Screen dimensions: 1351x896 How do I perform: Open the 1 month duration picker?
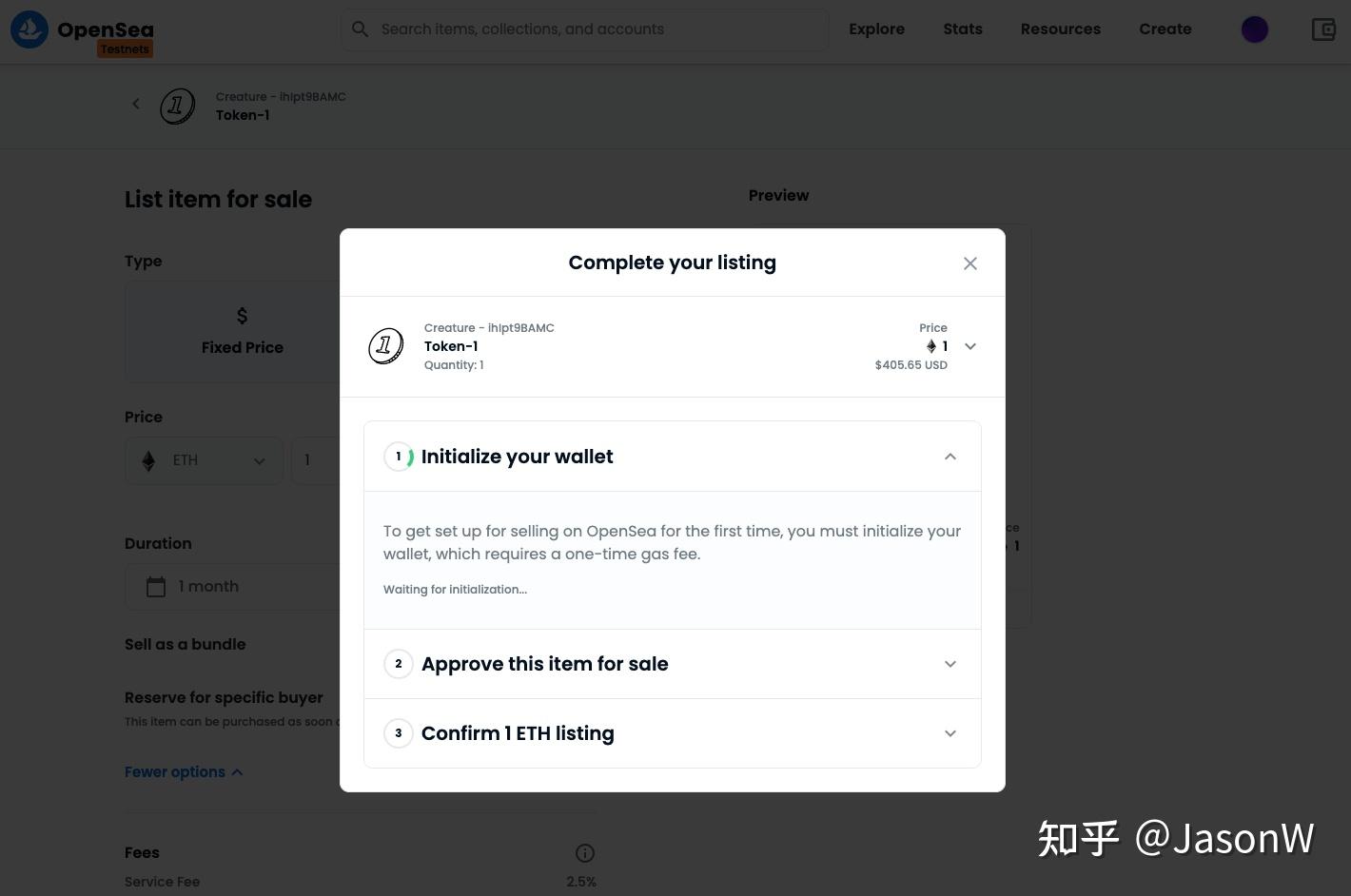(x=233, y=587)
